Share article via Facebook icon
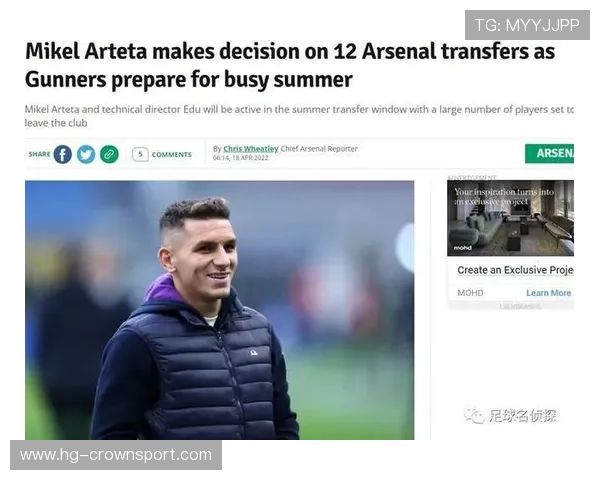Image resolution: width=600 pixels, height=480 pixels. click(62, 155)
